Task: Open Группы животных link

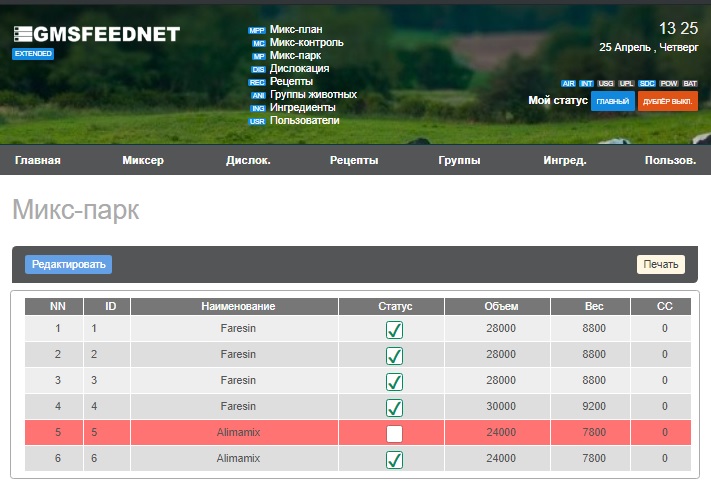Action: click(x=313, y=94)
